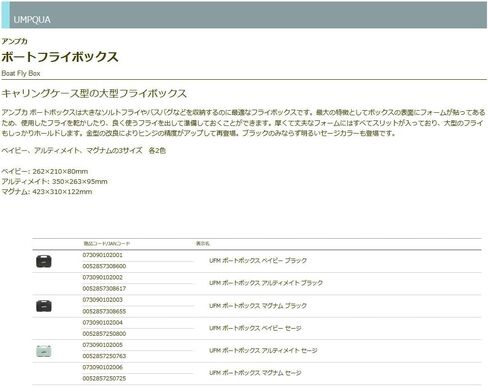Click UFM ボートボックス アルティメイト ブラック name
This screenshot has width=488, height=386.
coord(266,283)
